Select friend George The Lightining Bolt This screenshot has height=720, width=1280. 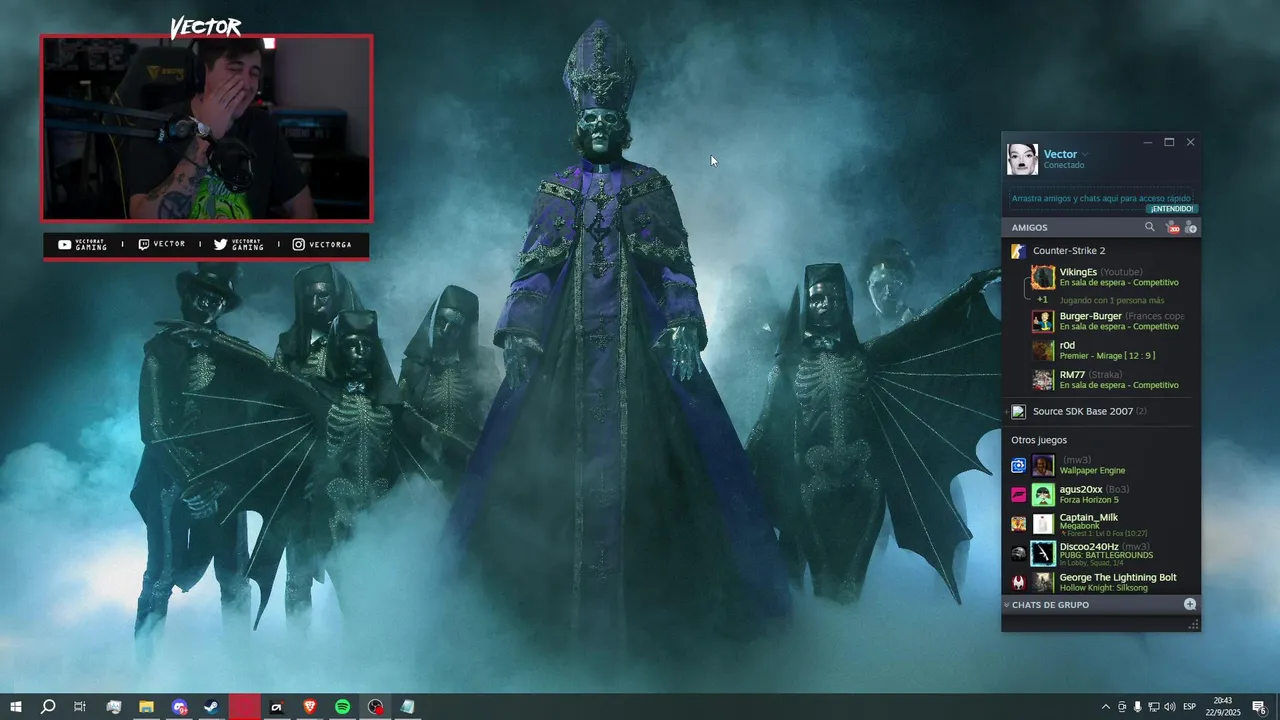1118,578
